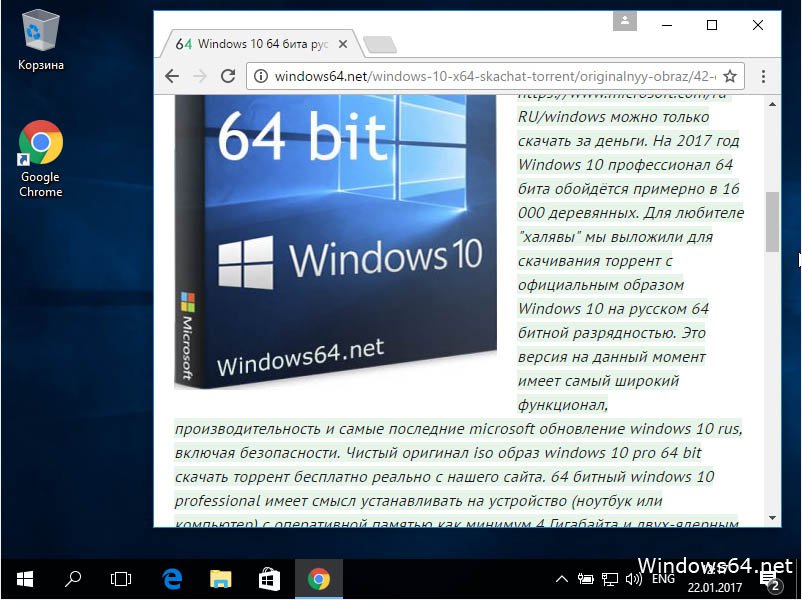Open the Windows Start menu
This screenshot has width=802, height=600.
pos(25,579)
